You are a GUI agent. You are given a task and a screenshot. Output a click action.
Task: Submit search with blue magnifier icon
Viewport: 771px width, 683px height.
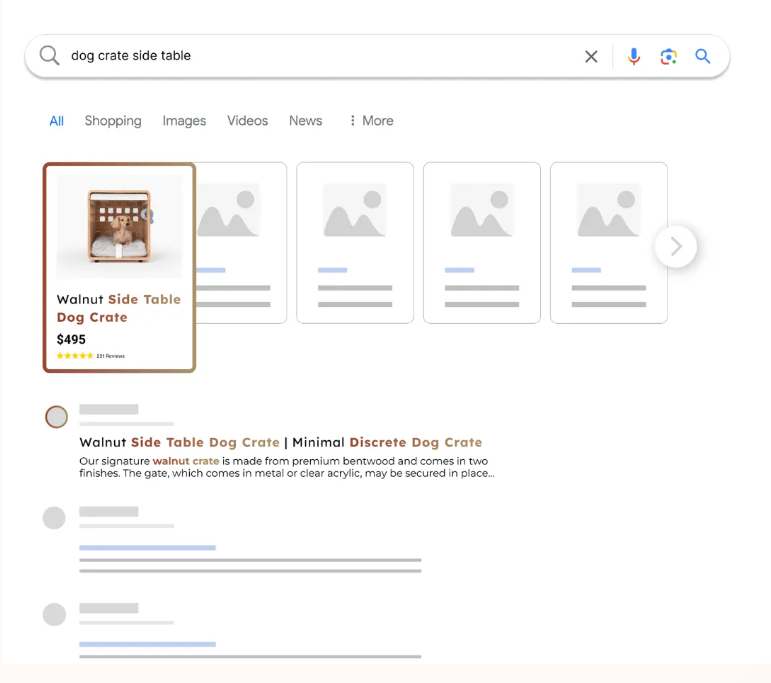(703, 57)
